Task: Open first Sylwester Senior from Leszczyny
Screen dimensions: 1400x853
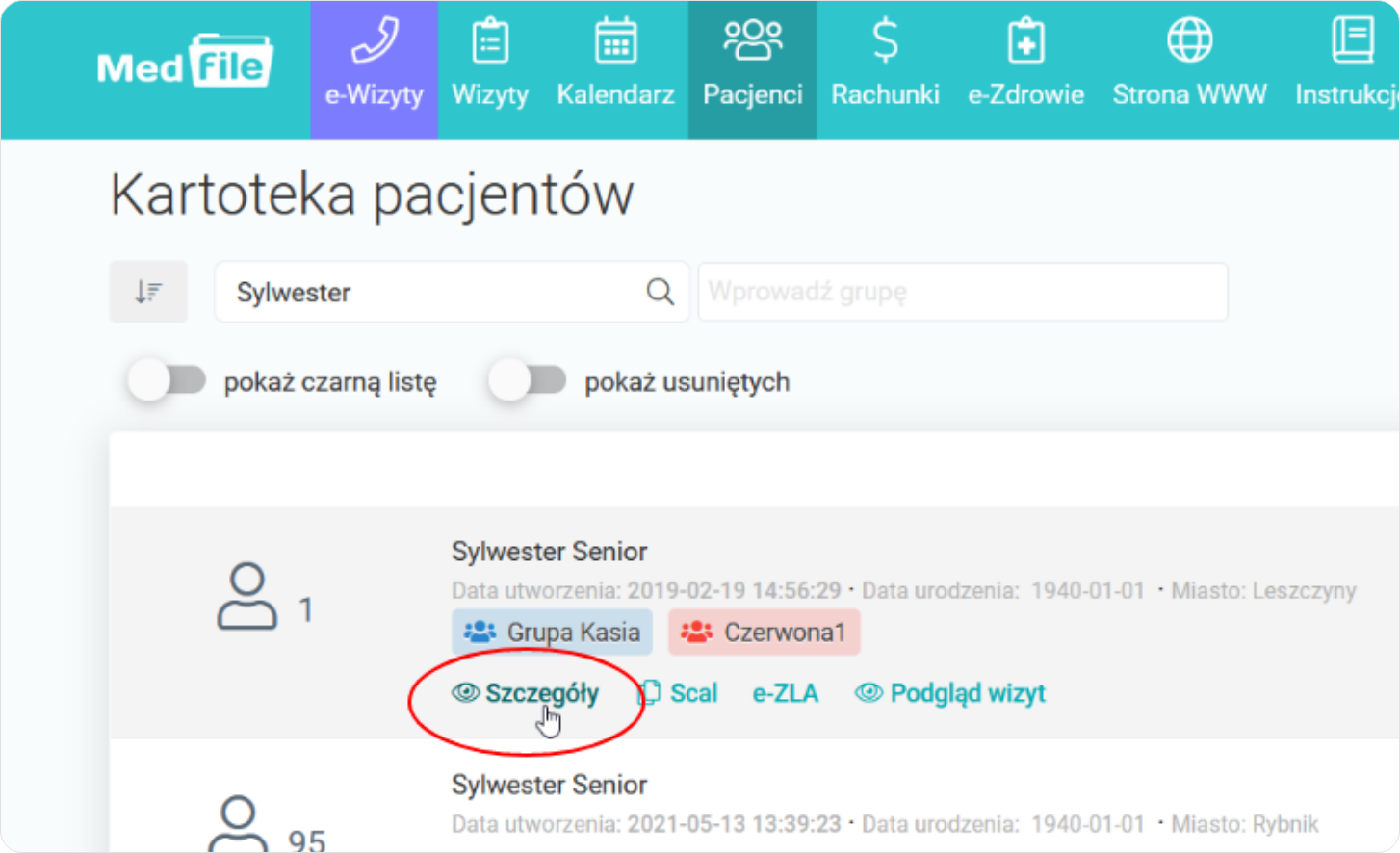Action: coord(549,552)
